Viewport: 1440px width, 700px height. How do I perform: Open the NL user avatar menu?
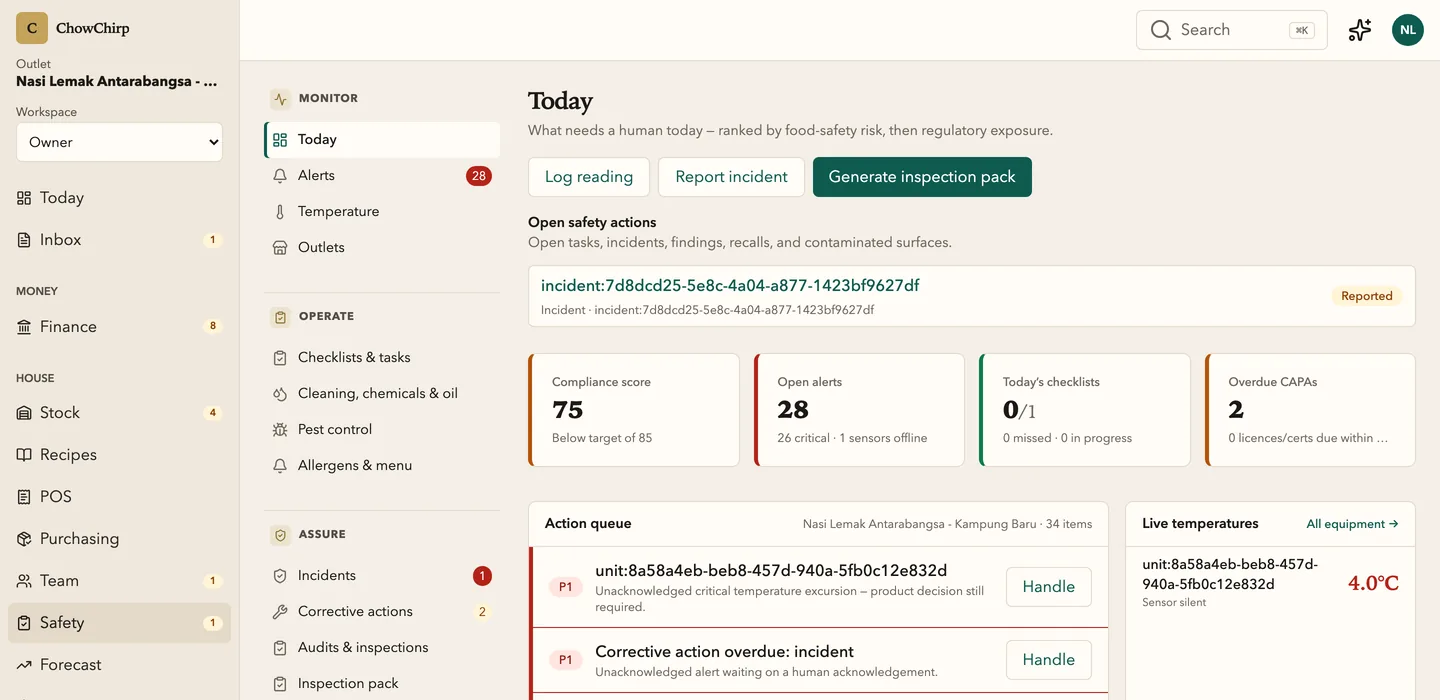point(1408,30)
